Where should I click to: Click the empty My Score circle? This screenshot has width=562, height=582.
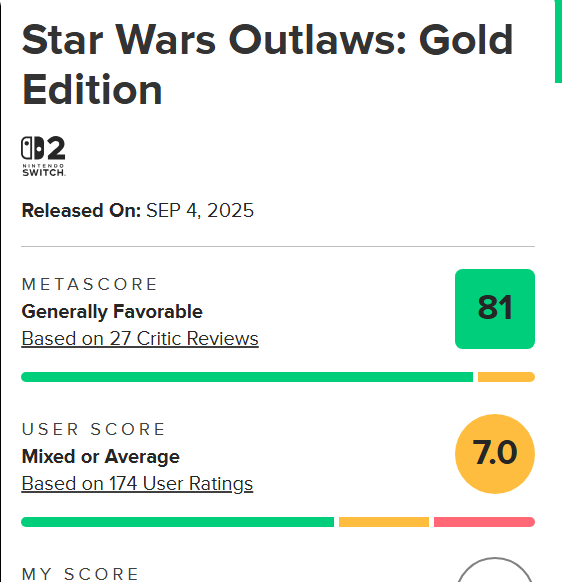(x=495, y=570)
